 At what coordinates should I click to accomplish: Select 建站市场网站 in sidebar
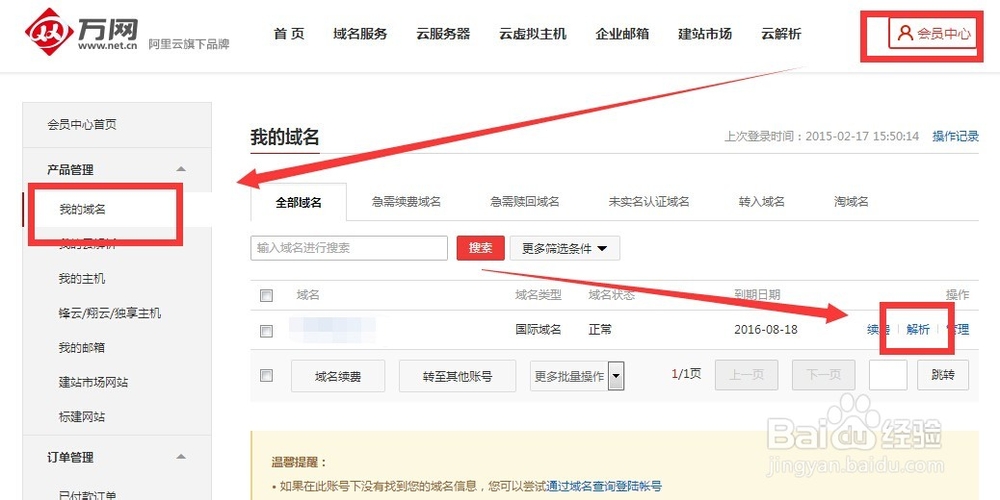(93, 382)
